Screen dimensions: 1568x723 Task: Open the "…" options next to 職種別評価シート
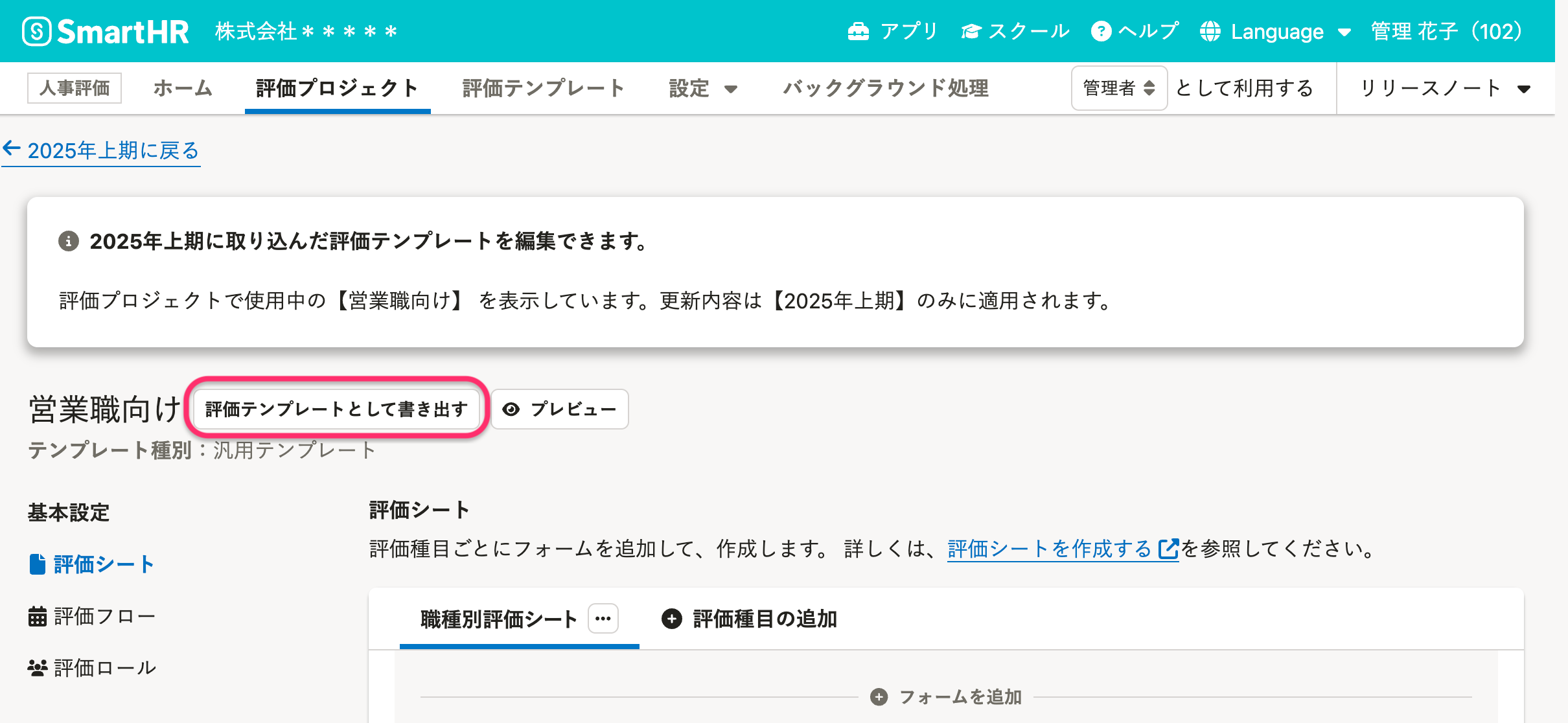pos(603,619)
